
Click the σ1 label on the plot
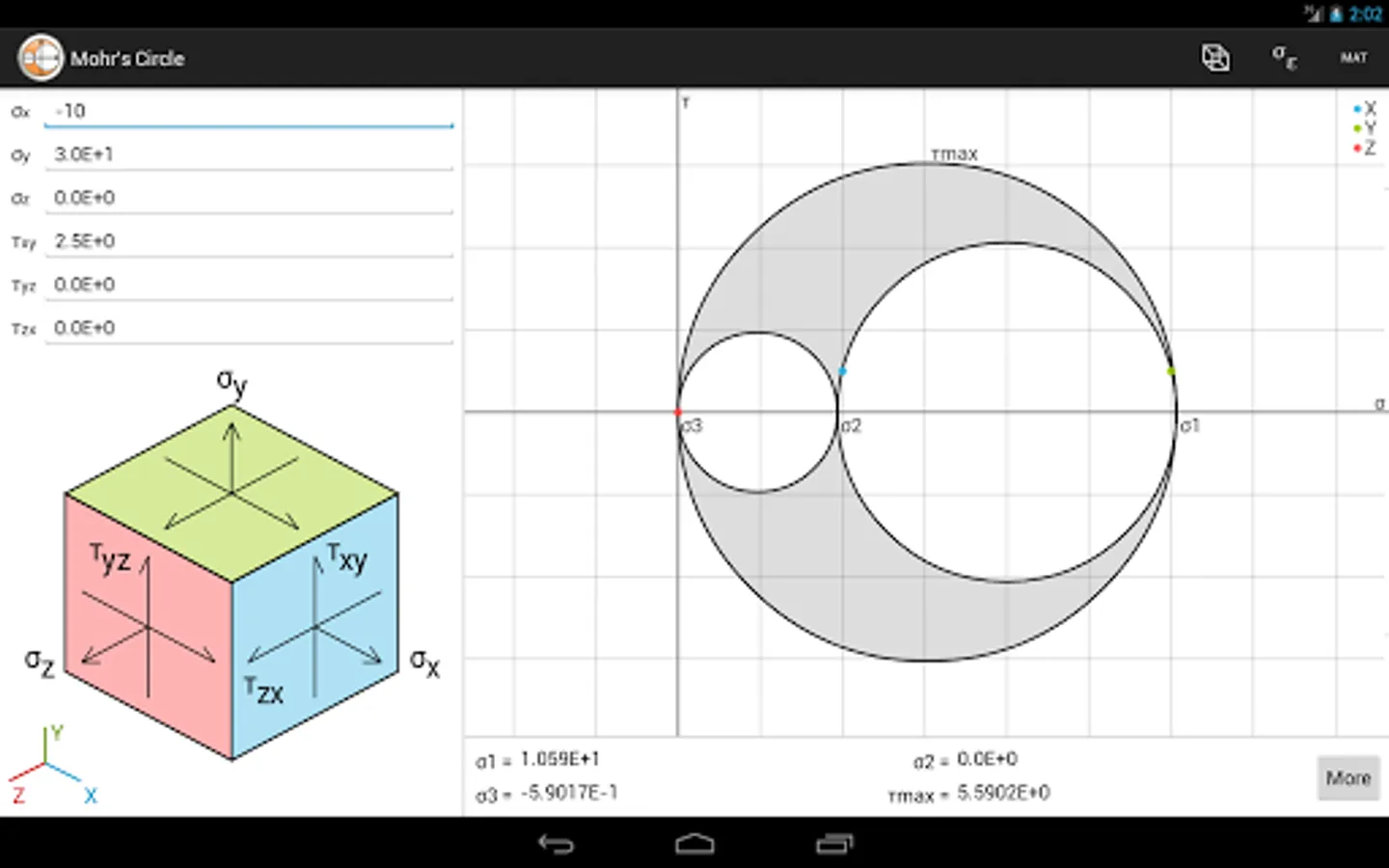(1190, 425)
